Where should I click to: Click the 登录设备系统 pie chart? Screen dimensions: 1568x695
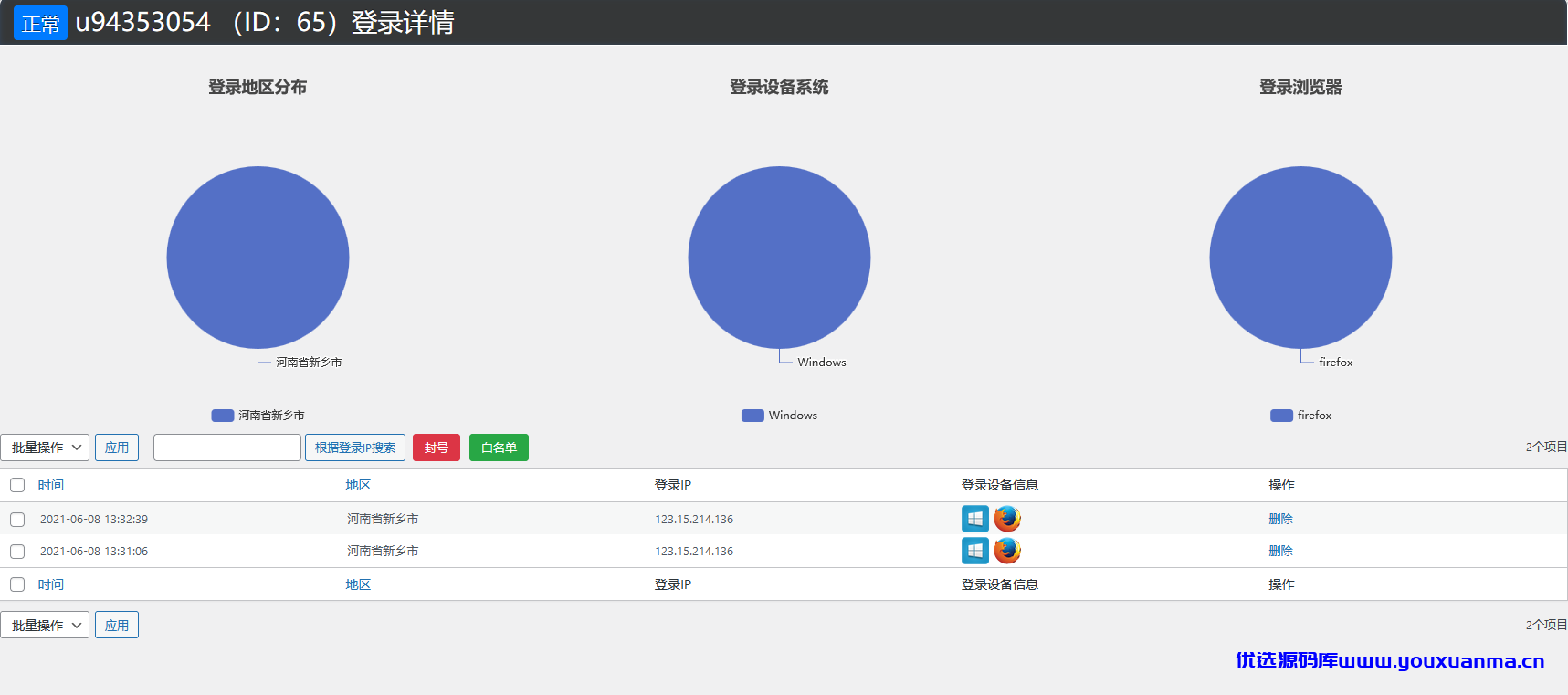click(x=779, y=258)
